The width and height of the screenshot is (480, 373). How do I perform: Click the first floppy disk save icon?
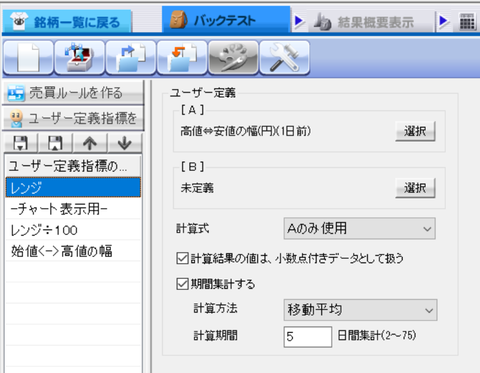pyautogui.click(x=21, y=143)
